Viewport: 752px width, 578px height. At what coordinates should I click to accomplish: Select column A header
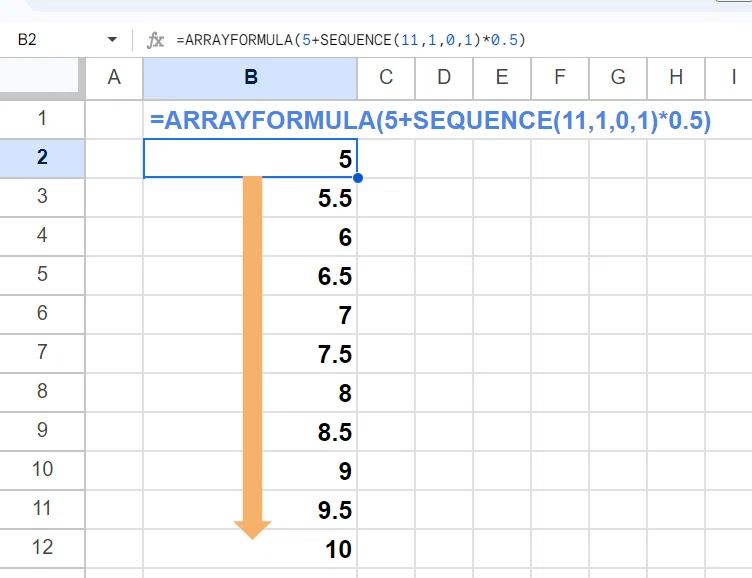tap(114, 78)
